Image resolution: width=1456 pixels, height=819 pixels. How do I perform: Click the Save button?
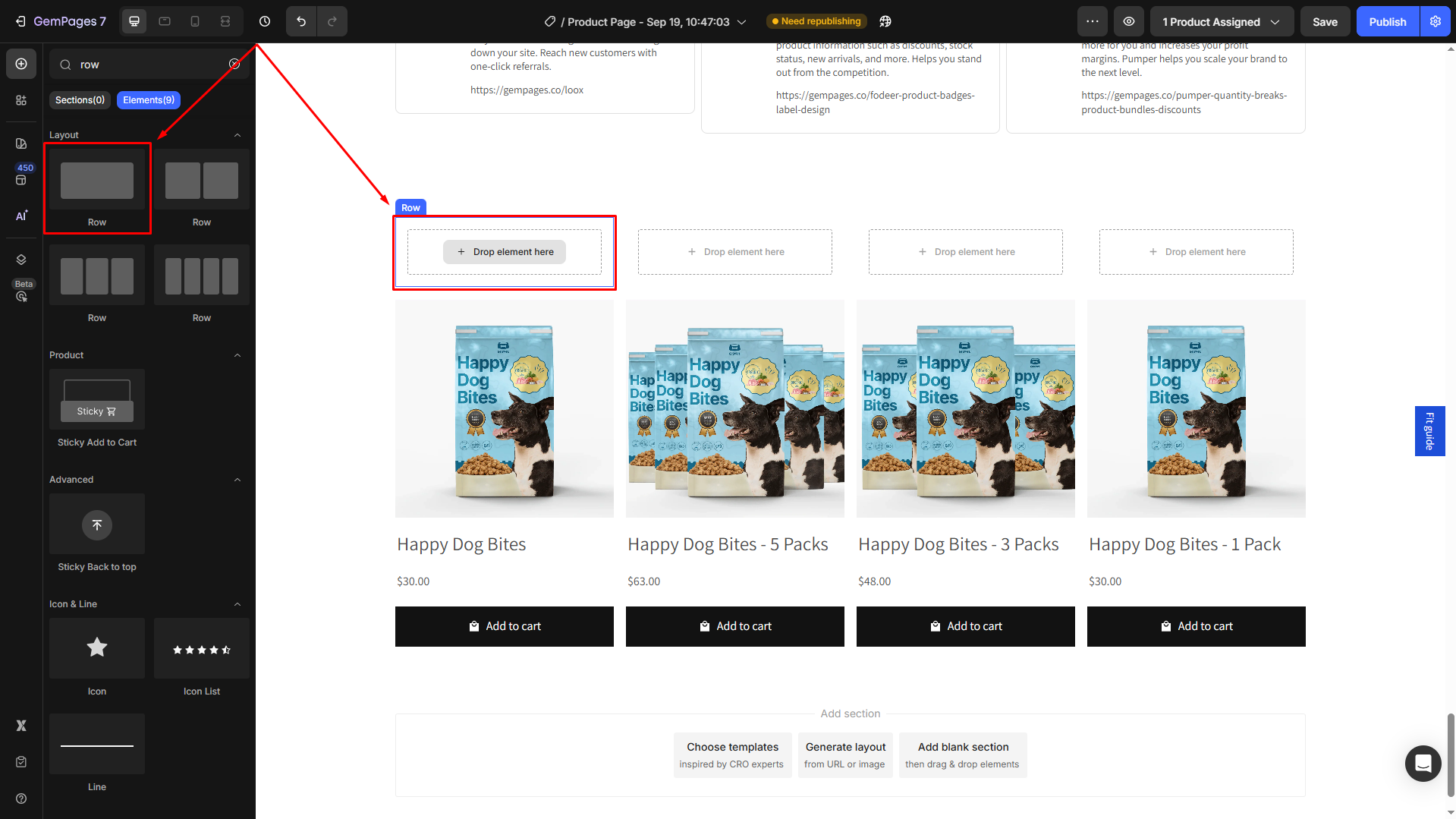click(1325, 21)
